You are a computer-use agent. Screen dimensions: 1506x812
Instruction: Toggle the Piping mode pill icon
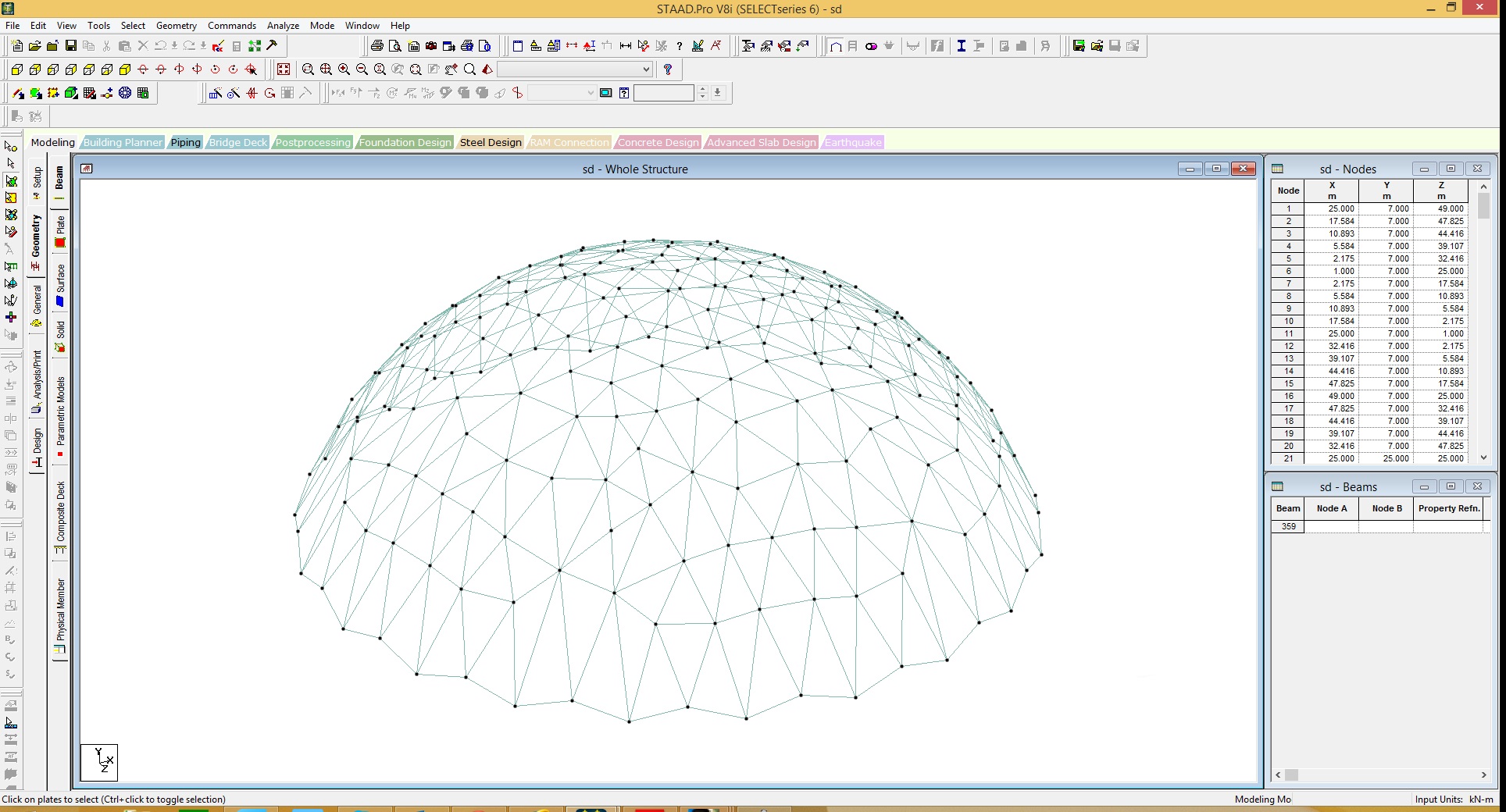tap(871, 46)
